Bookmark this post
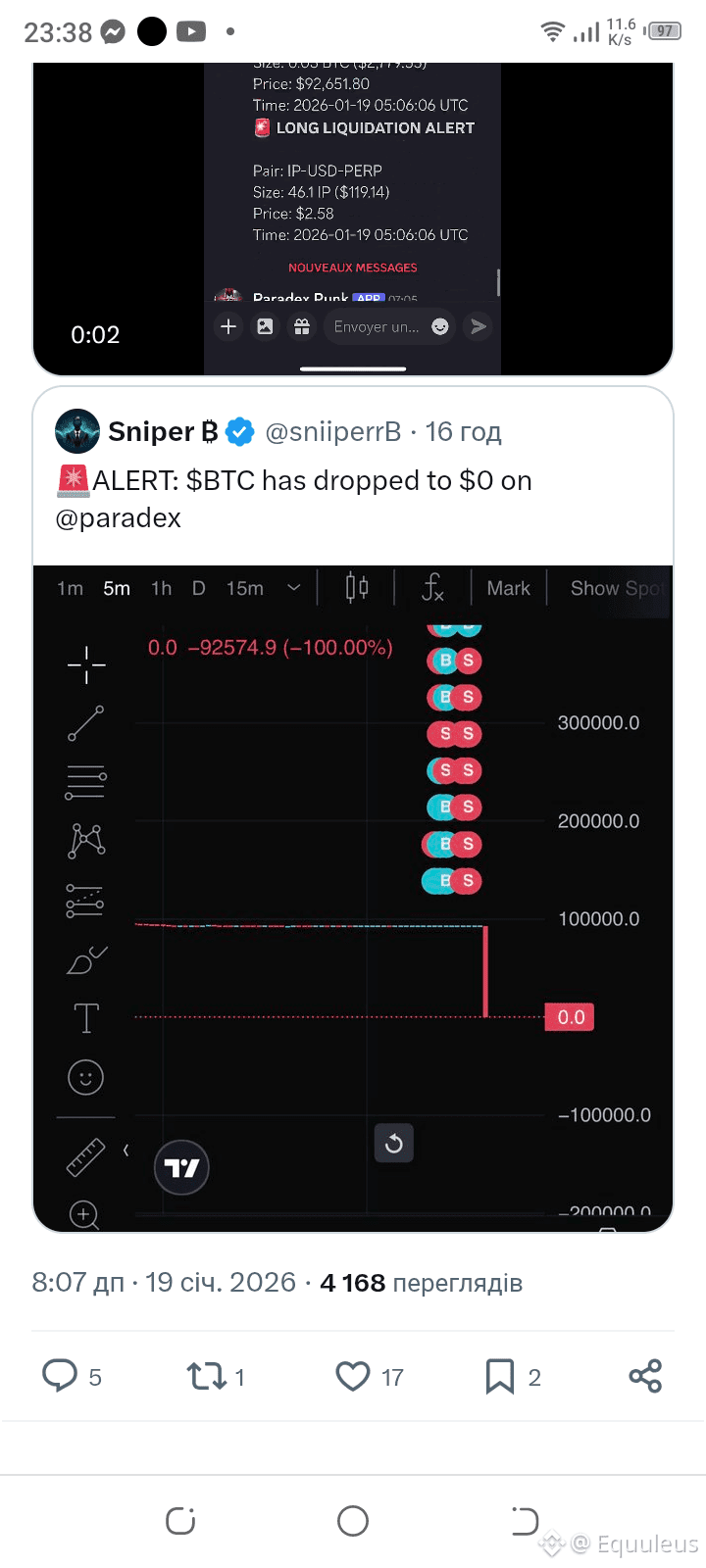Image resolution: width=706 pixels, height=1568 pixels. click(500, 1376)
